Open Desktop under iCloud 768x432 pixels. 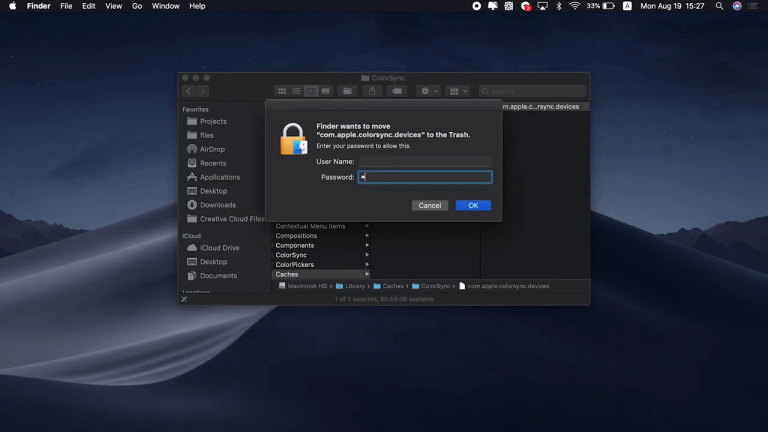[x=213, y=262]
